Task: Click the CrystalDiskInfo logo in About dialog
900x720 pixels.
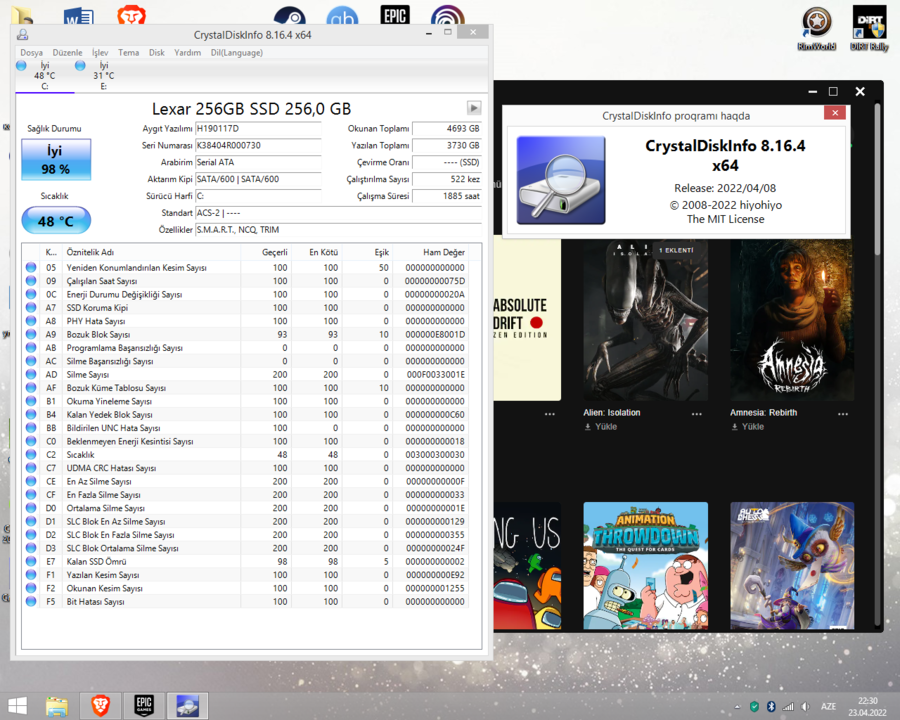Action: (x=561, y=180)
